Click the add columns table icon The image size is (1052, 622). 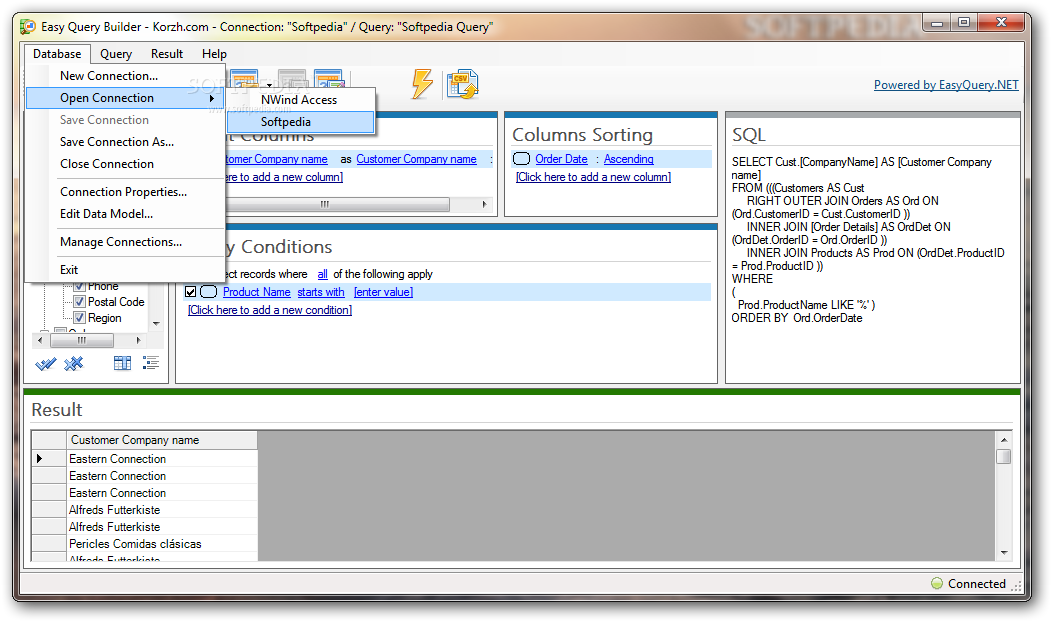[x=122, y=364]
